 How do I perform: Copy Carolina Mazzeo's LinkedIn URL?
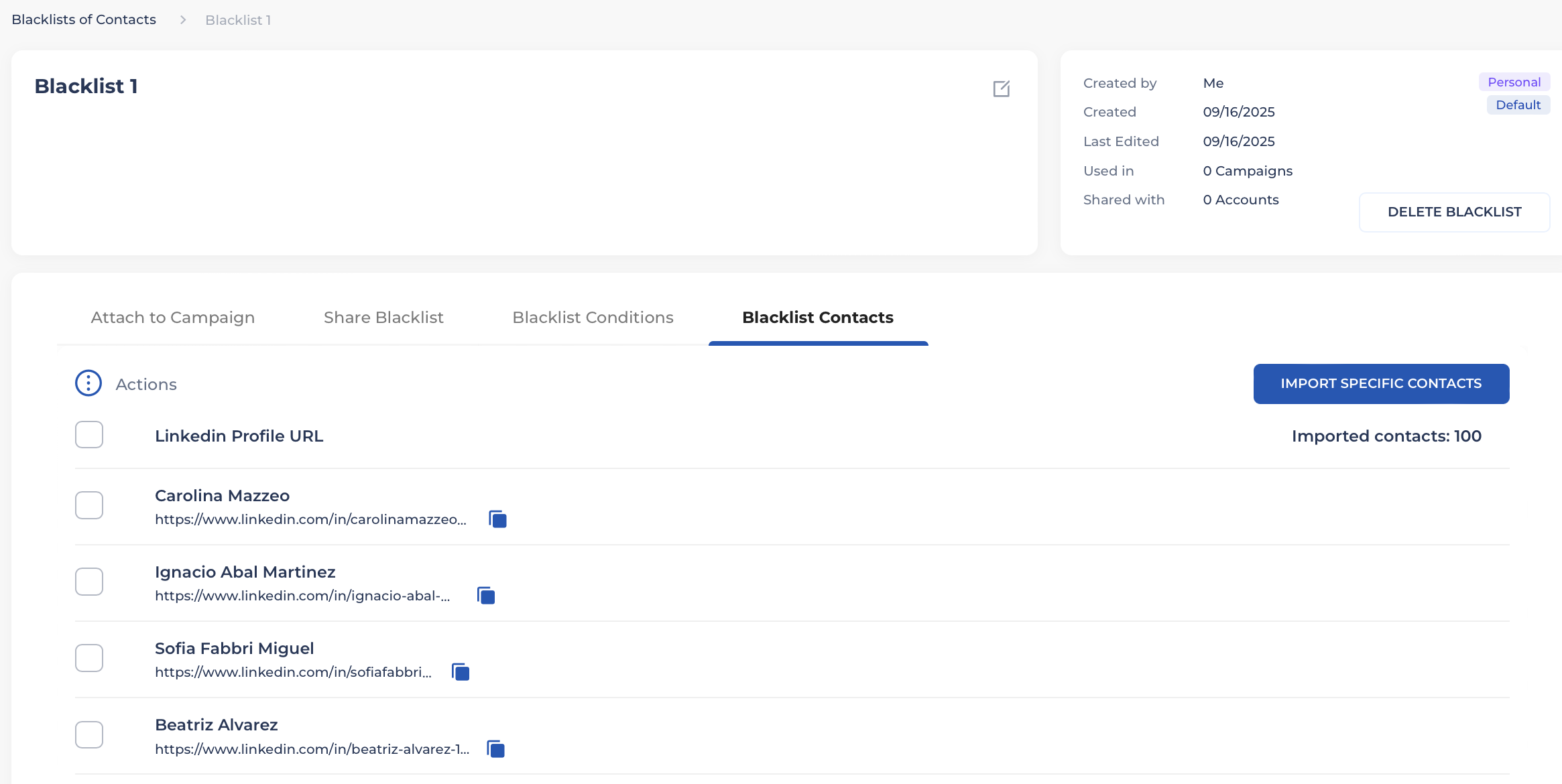[x=497, y=519]
